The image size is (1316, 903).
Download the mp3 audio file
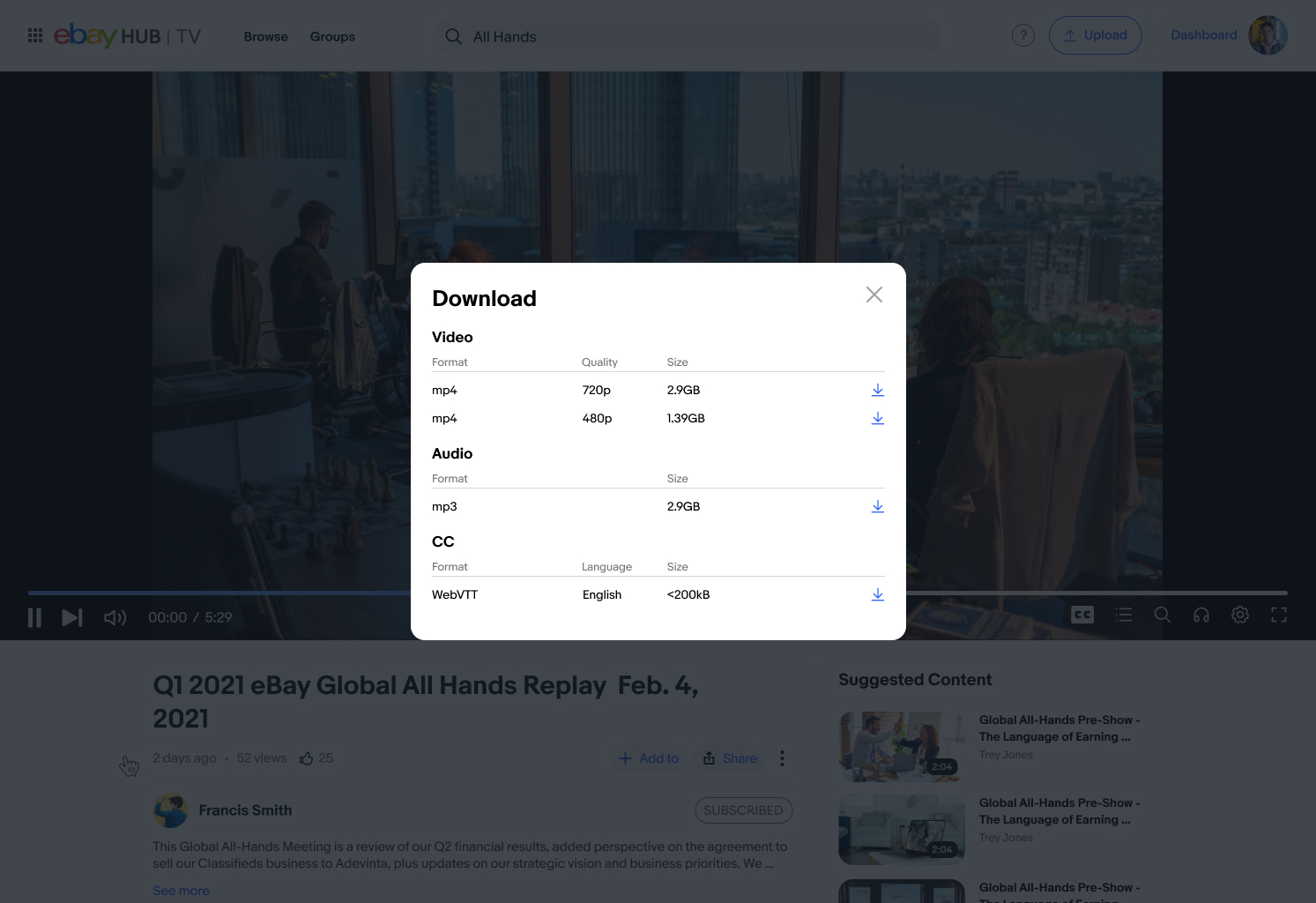click(x=877, y=506)
